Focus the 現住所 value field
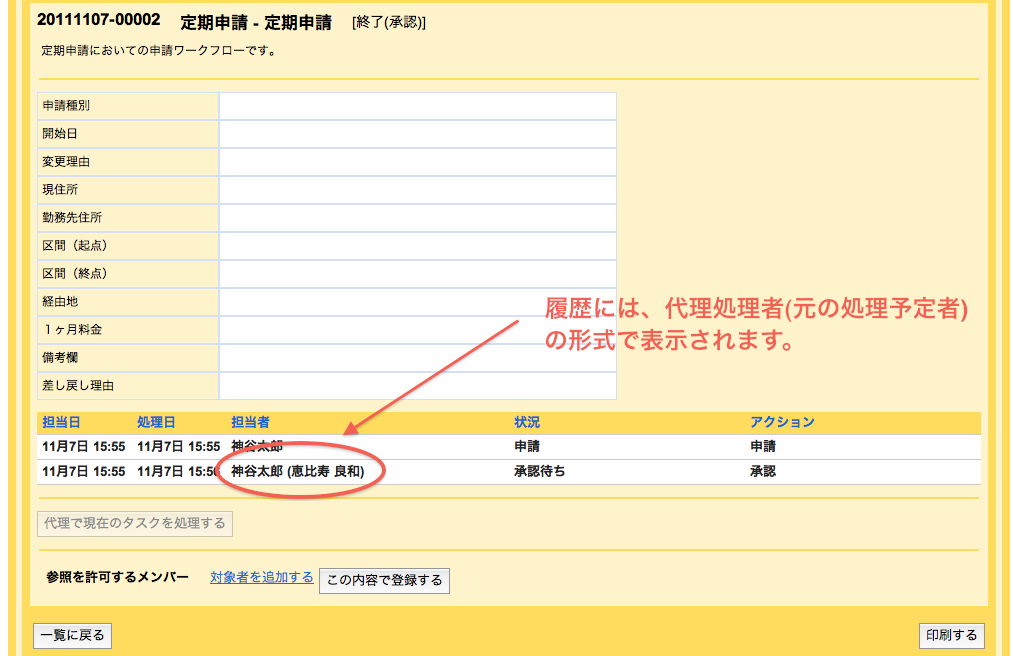The height and width of the screenshot is (656, 1013). [x=417, y=190]
